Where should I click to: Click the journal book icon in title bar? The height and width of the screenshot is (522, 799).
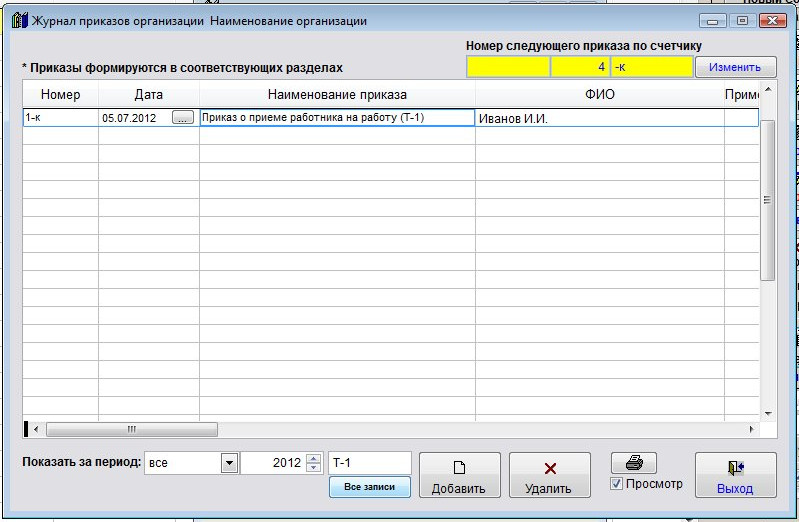(x=19, y=20)
